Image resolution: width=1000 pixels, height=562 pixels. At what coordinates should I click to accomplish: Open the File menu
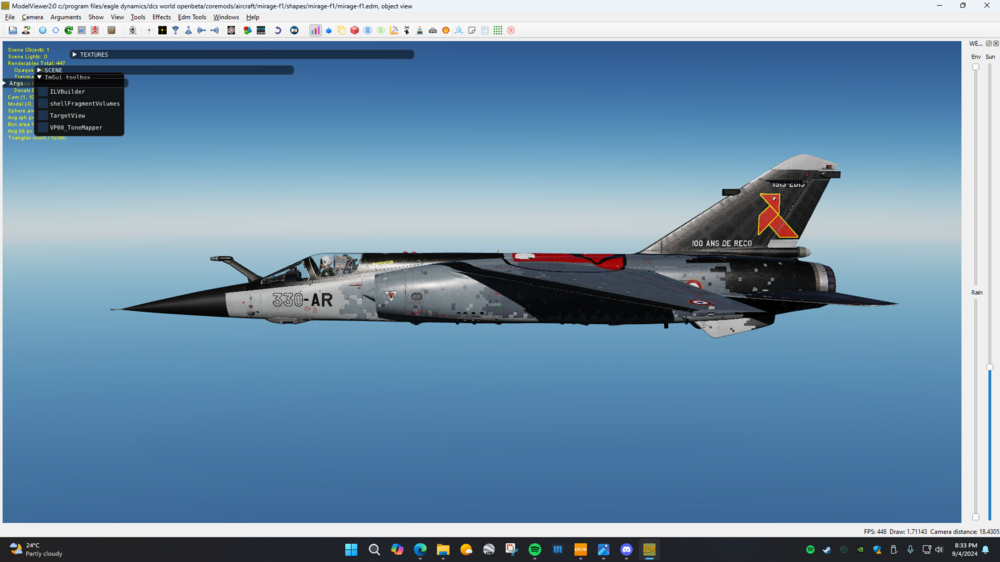[10, 17]
